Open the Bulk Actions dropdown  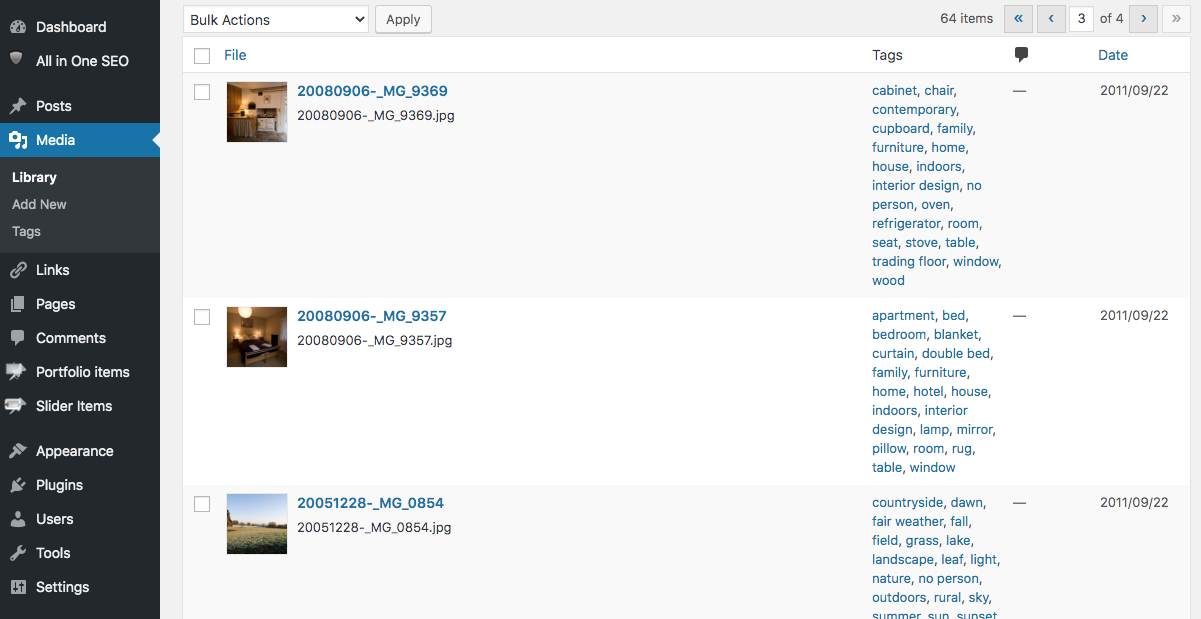coord(276,19)
